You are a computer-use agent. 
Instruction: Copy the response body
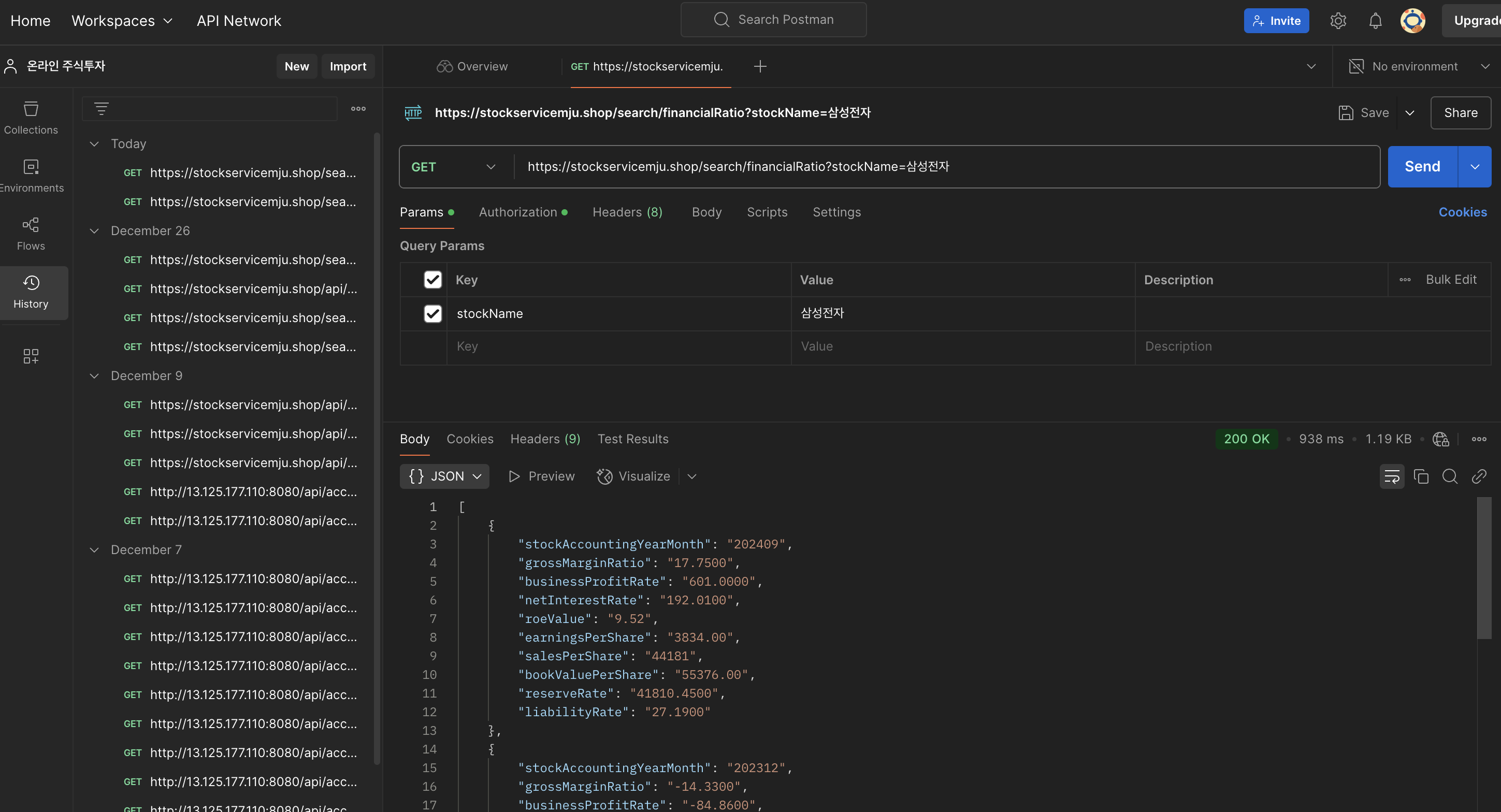(x=1421, y=476)
